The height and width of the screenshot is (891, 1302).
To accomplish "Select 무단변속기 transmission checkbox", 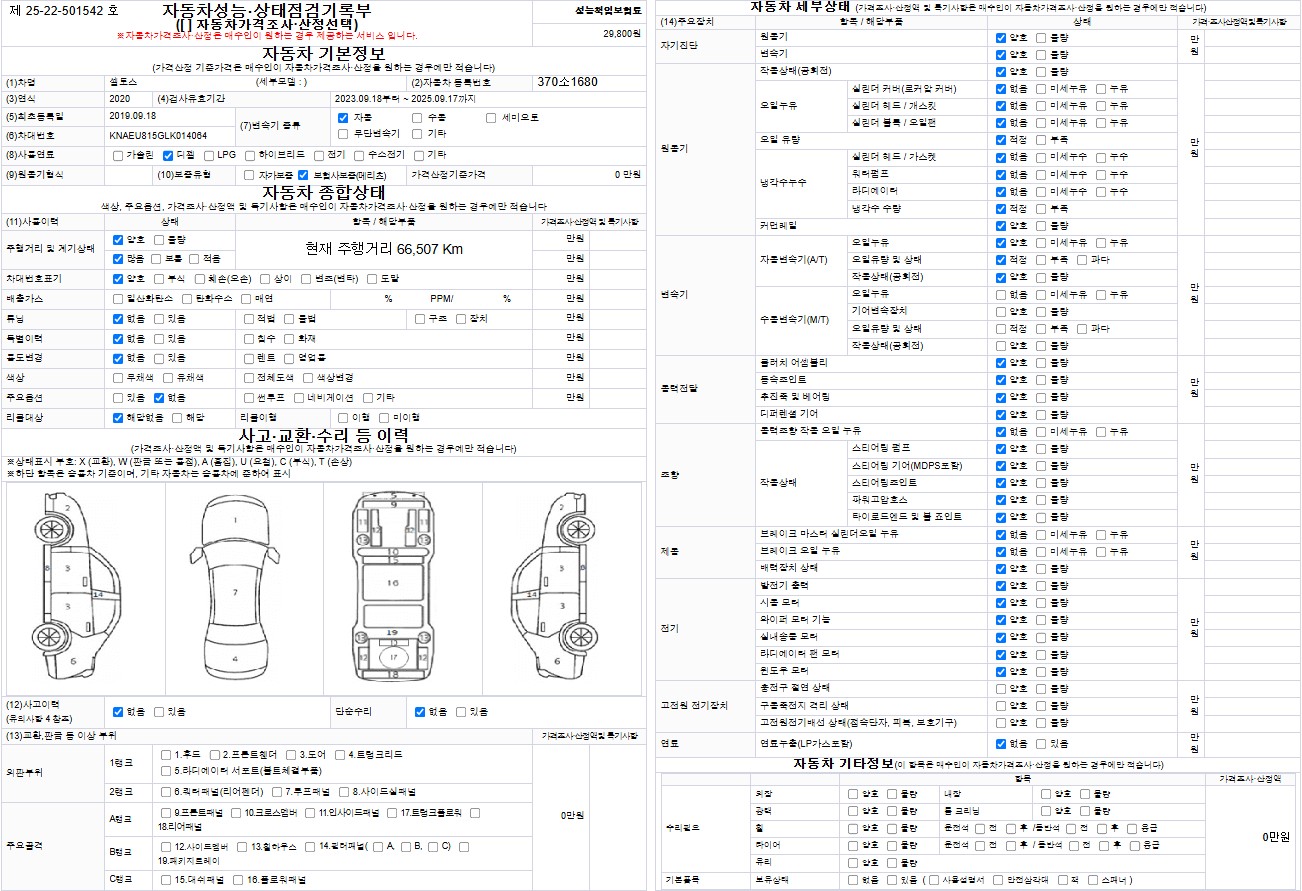I will click(343, 133).
